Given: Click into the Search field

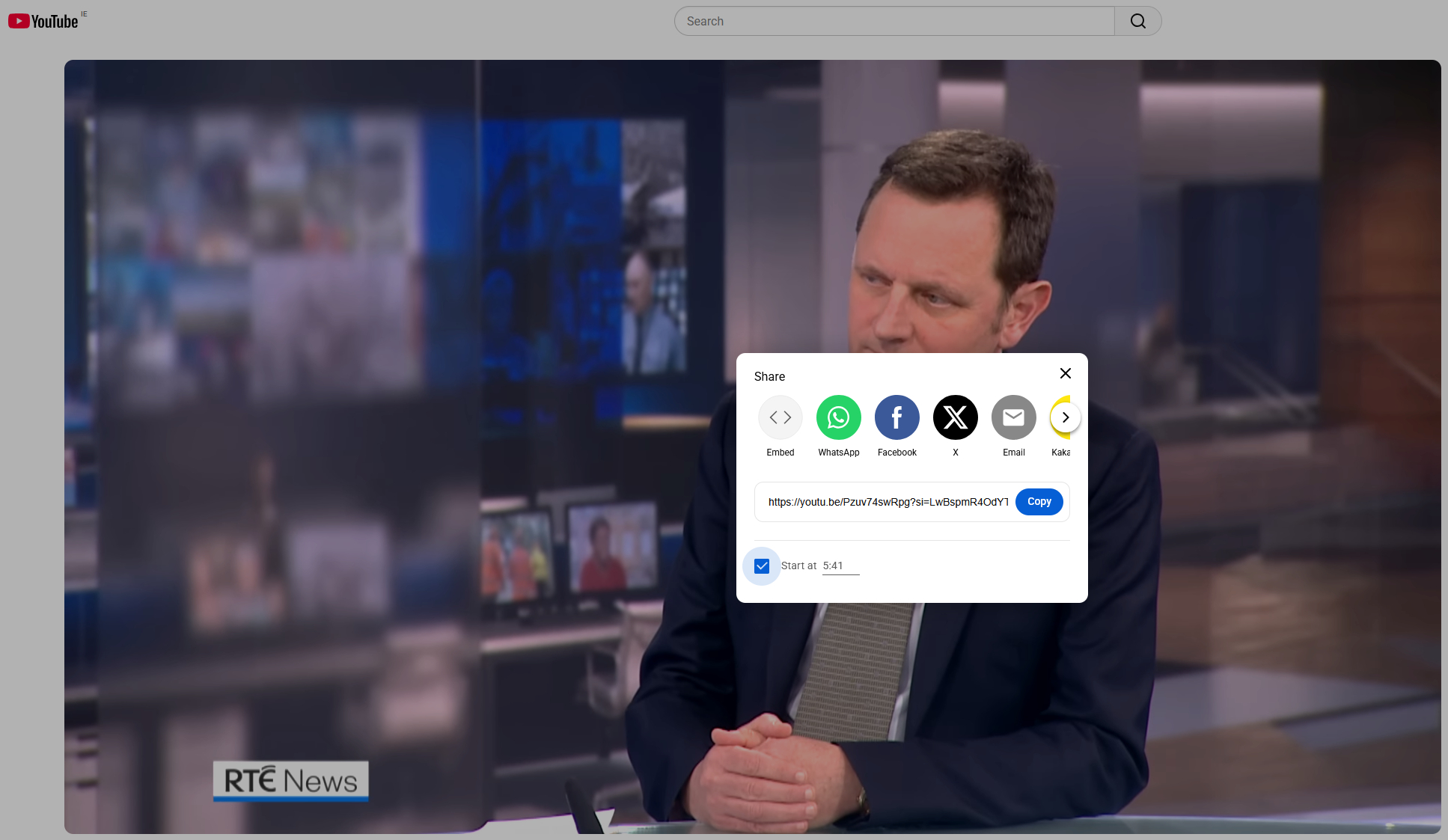Looking at the screenshot, I should click(x=894, y=21).
